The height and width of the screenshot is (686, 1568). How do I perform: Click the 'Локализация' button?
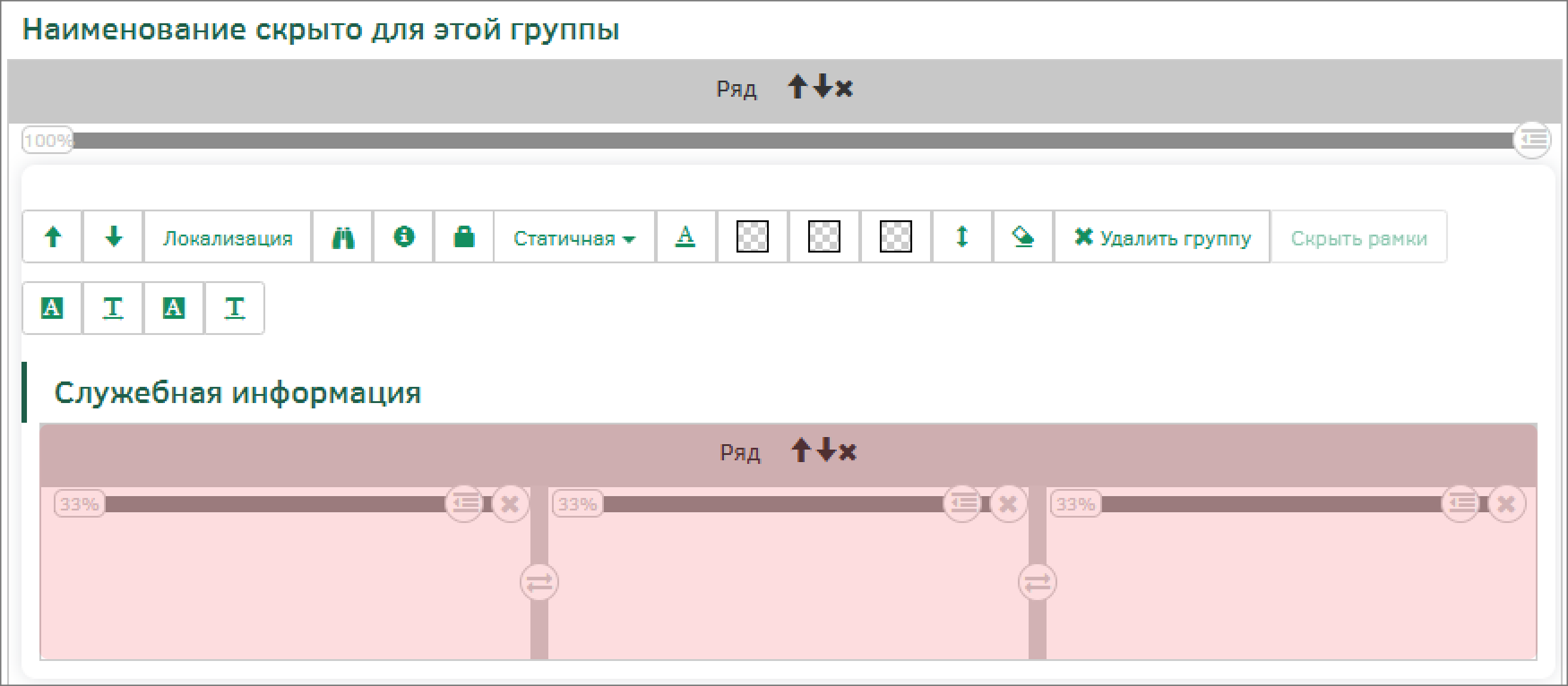228,238
